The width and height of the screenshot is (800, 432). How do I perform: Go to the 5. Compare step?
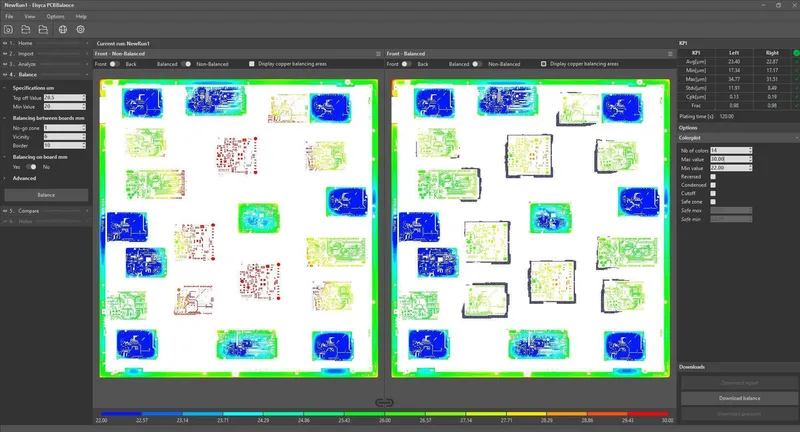coord(46,211)
